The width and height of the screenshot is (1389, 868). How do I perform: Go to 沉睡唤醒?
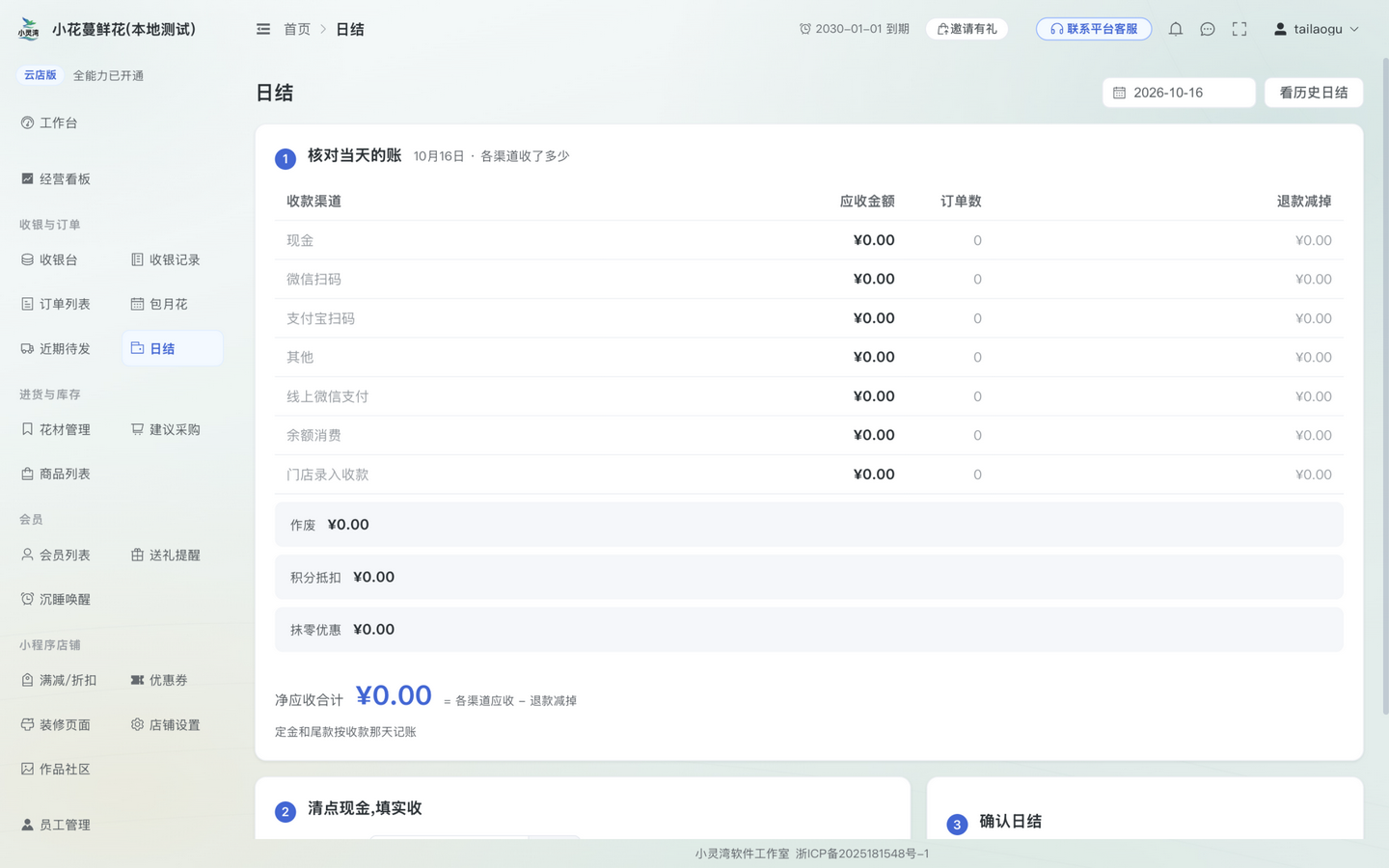click(x=56, y=599)
